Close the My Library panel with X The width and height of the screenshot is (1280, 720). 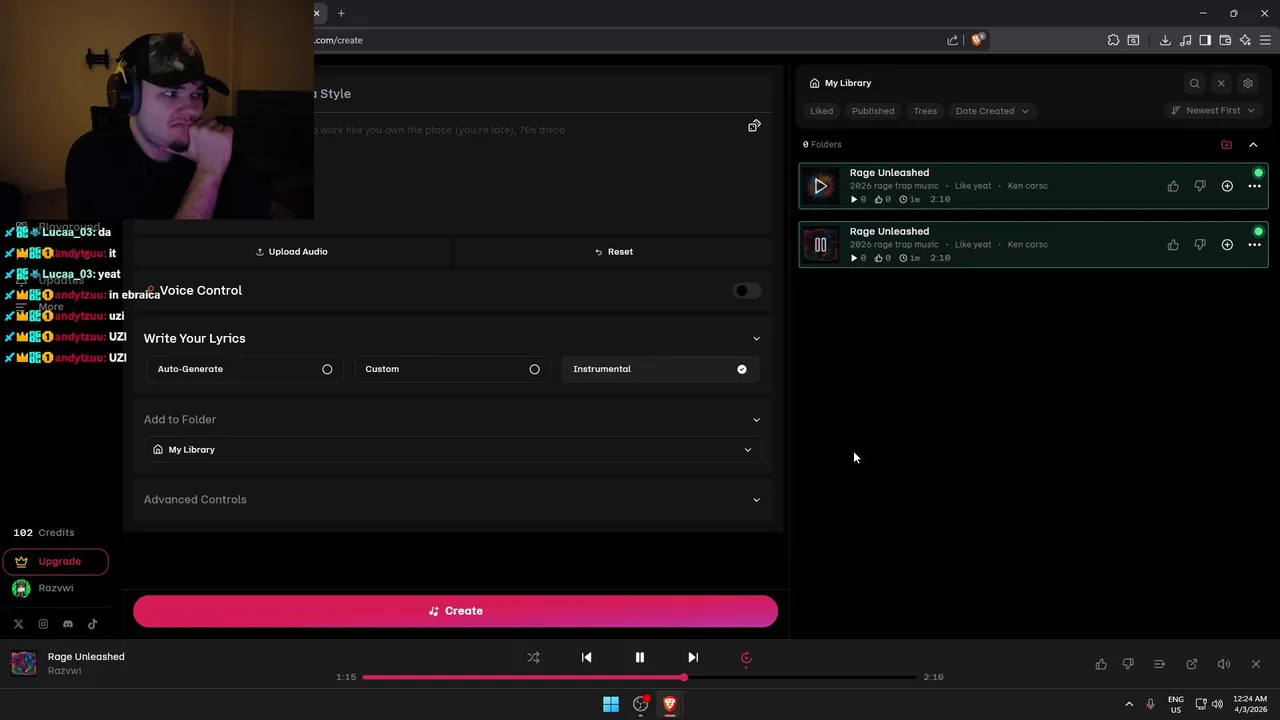point(1221,83)
